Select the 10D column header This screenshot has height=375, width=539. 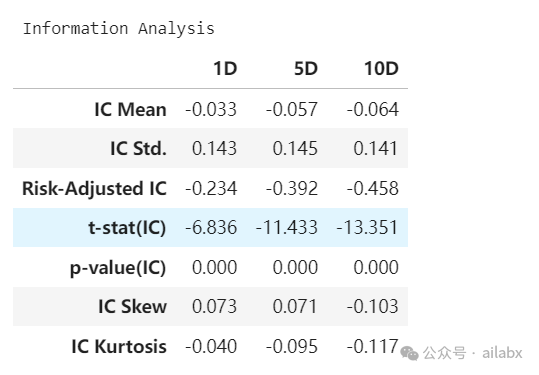(x=382, y=68)
